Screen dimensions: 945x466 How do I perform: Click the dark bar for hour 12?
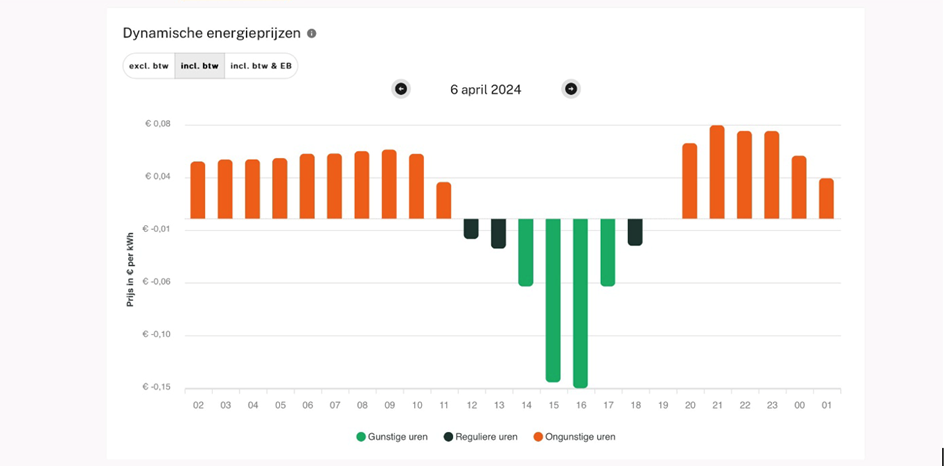[471, 228]
